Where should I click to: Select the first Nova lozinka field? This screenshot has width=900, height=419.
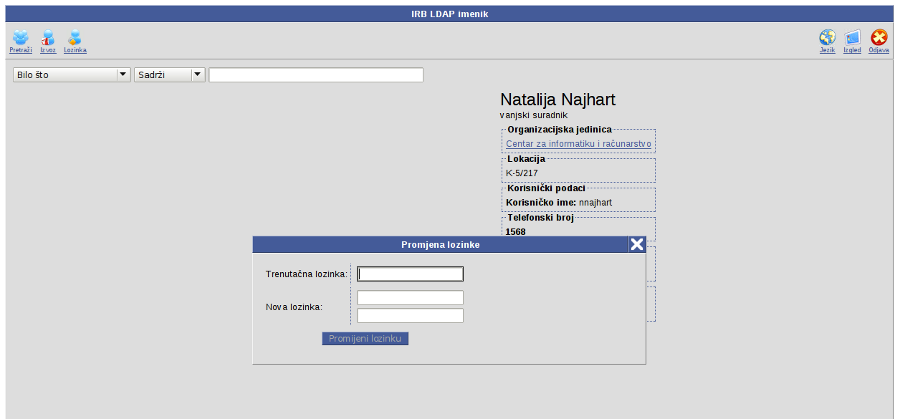[411, 297]
